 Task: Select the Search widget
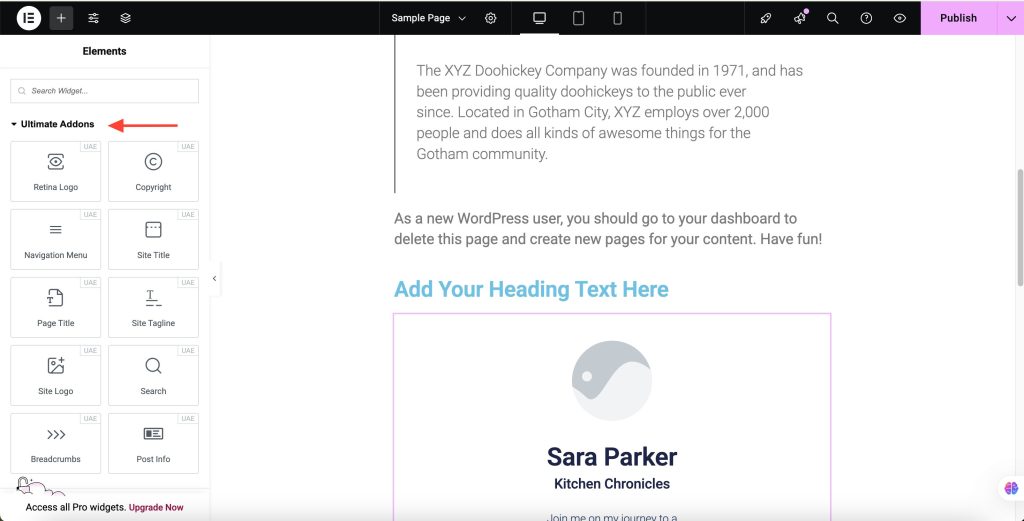pos(153,375)
